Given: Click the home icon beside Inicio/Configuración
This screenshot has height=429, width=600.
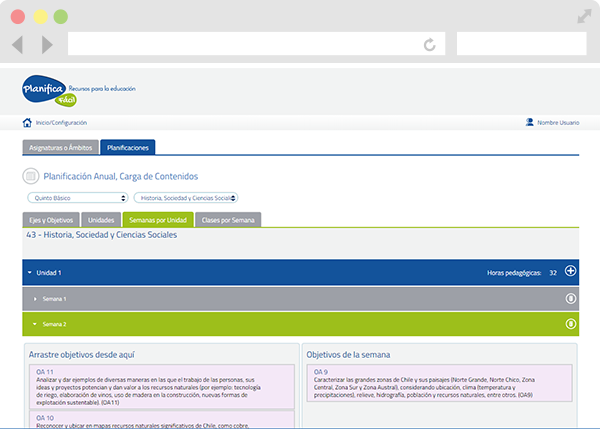Looking at the screenshot, I should pos(27,123).
